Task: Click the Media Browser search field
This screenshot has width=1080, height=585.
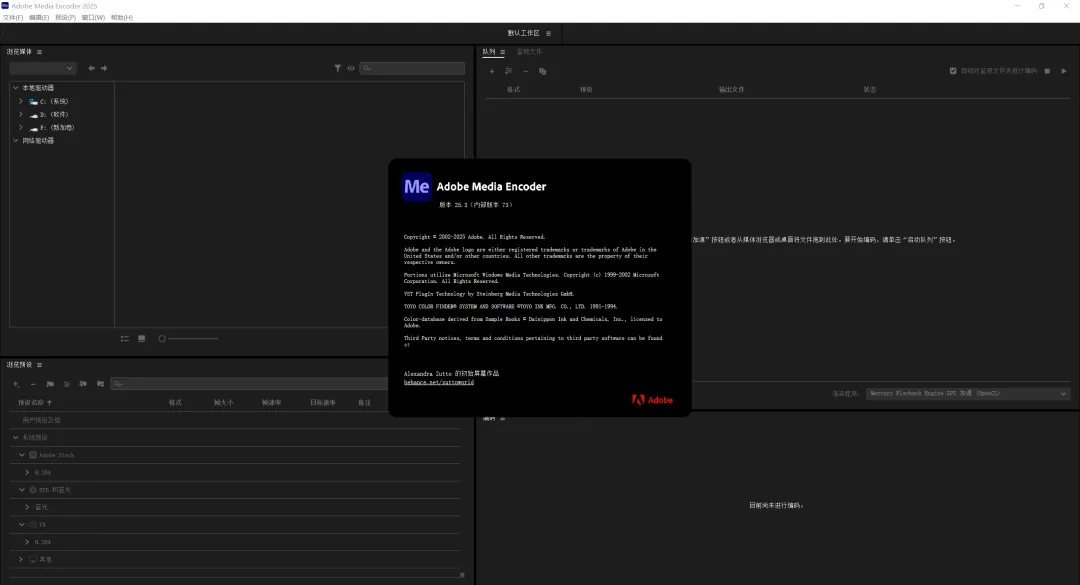Action: tap(412, 68)
